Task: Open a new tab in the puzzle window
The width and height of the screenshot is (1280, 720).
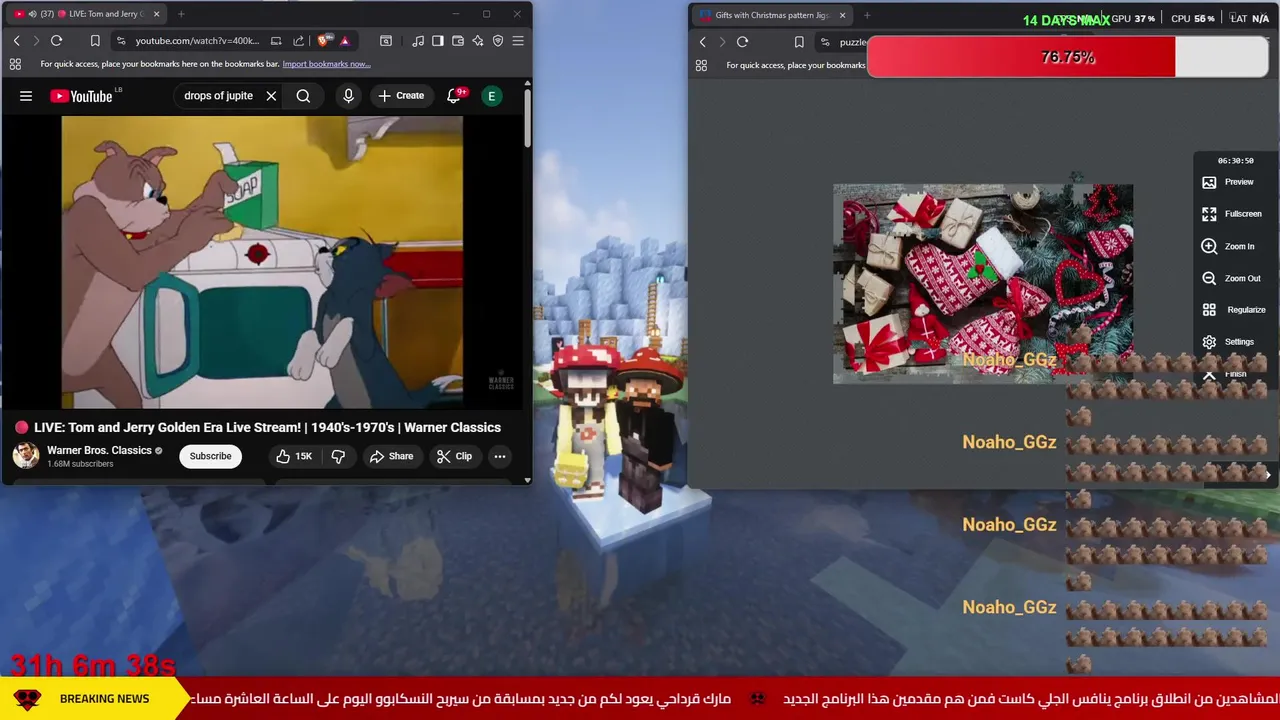Action: click(867, 15)
